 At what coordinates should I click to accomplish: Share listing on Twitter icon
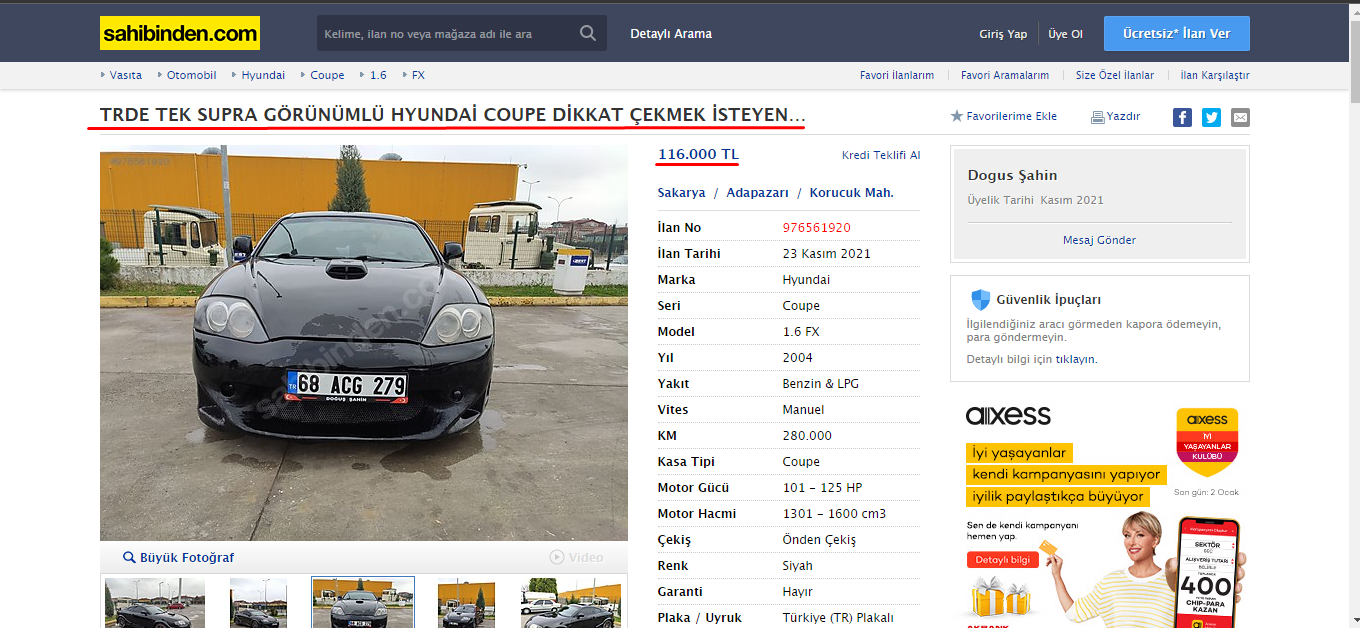[x=1211, y=117]
